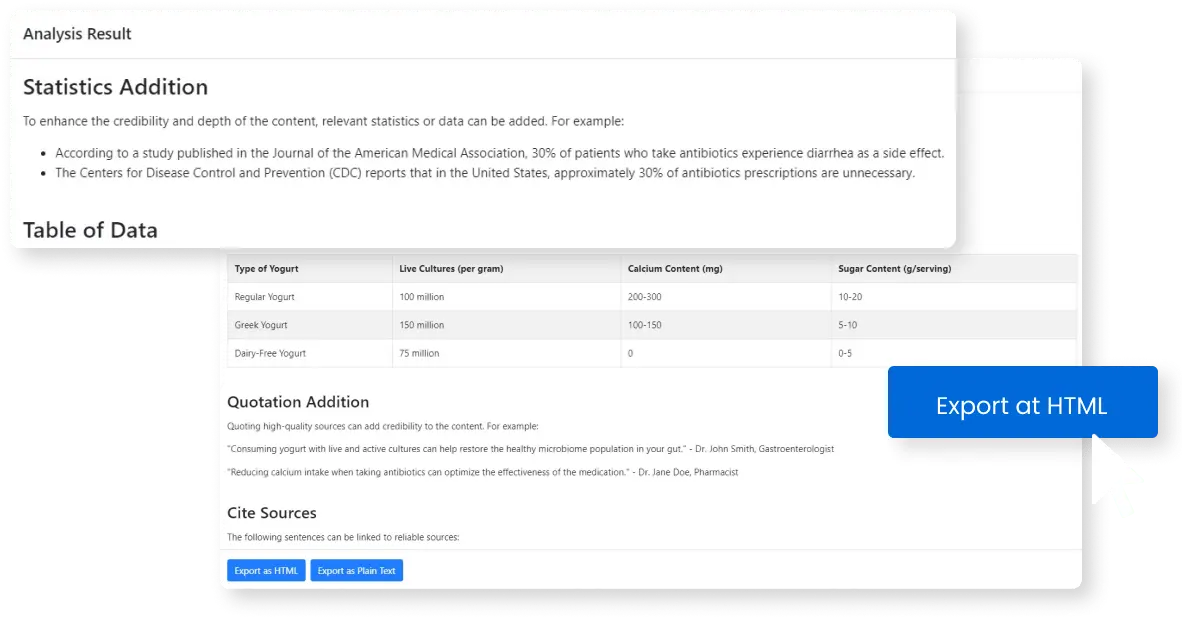The width and height of the screenshot is (1182, 619).
Task: Click the Live Cultures (per gram) header
Action: click(450, 269)
